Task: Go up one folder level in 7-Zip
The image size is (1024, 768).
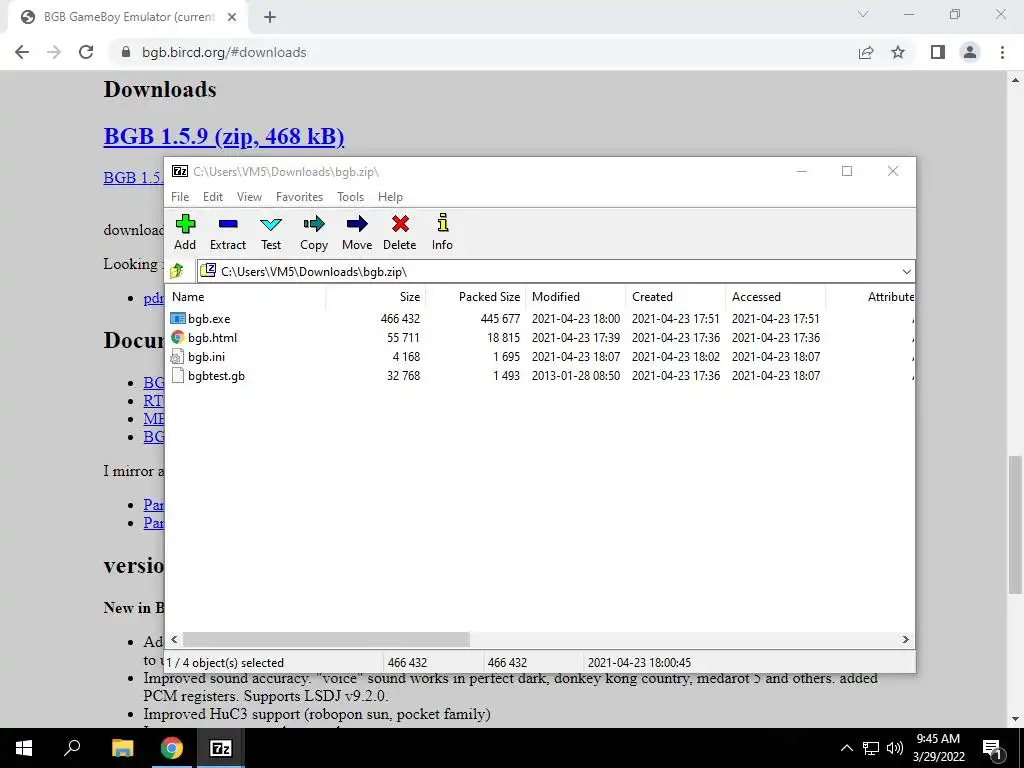Action: click(176, 271)
